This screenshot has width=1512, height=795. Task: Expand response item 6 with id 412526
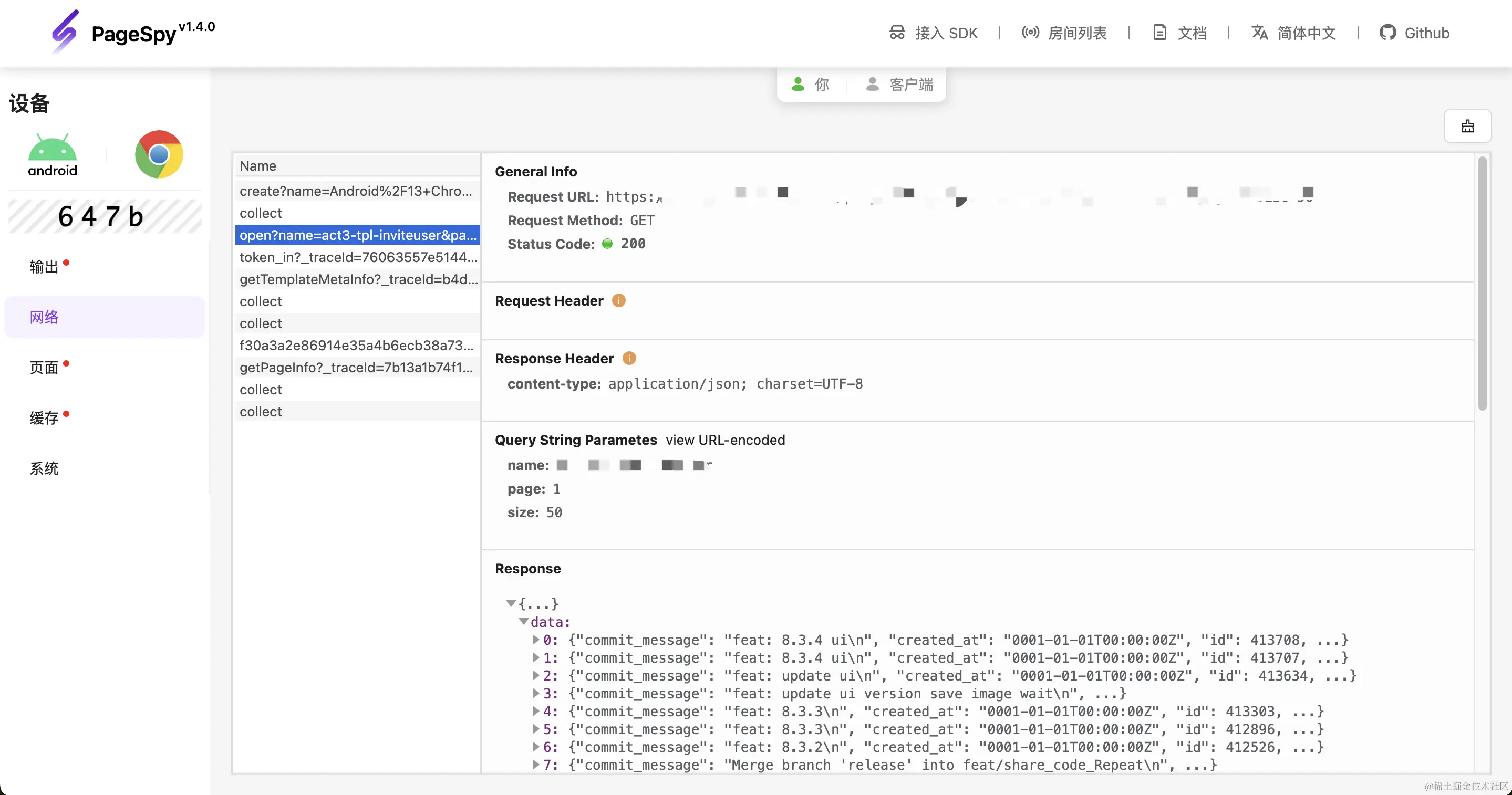click(x=535, y=746)
